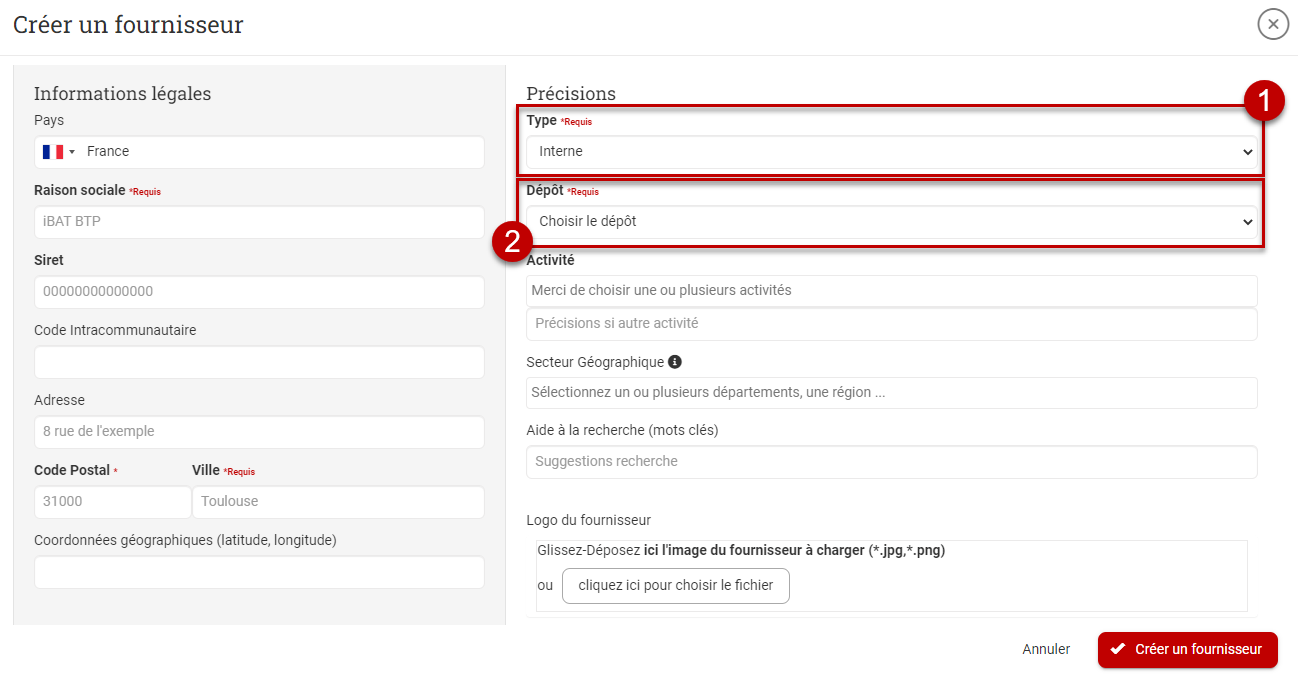Close the Créer un fournisseur dialog
This screenshot has width=1298, height=681.
pyautogui.click(x=1273, y=24)
